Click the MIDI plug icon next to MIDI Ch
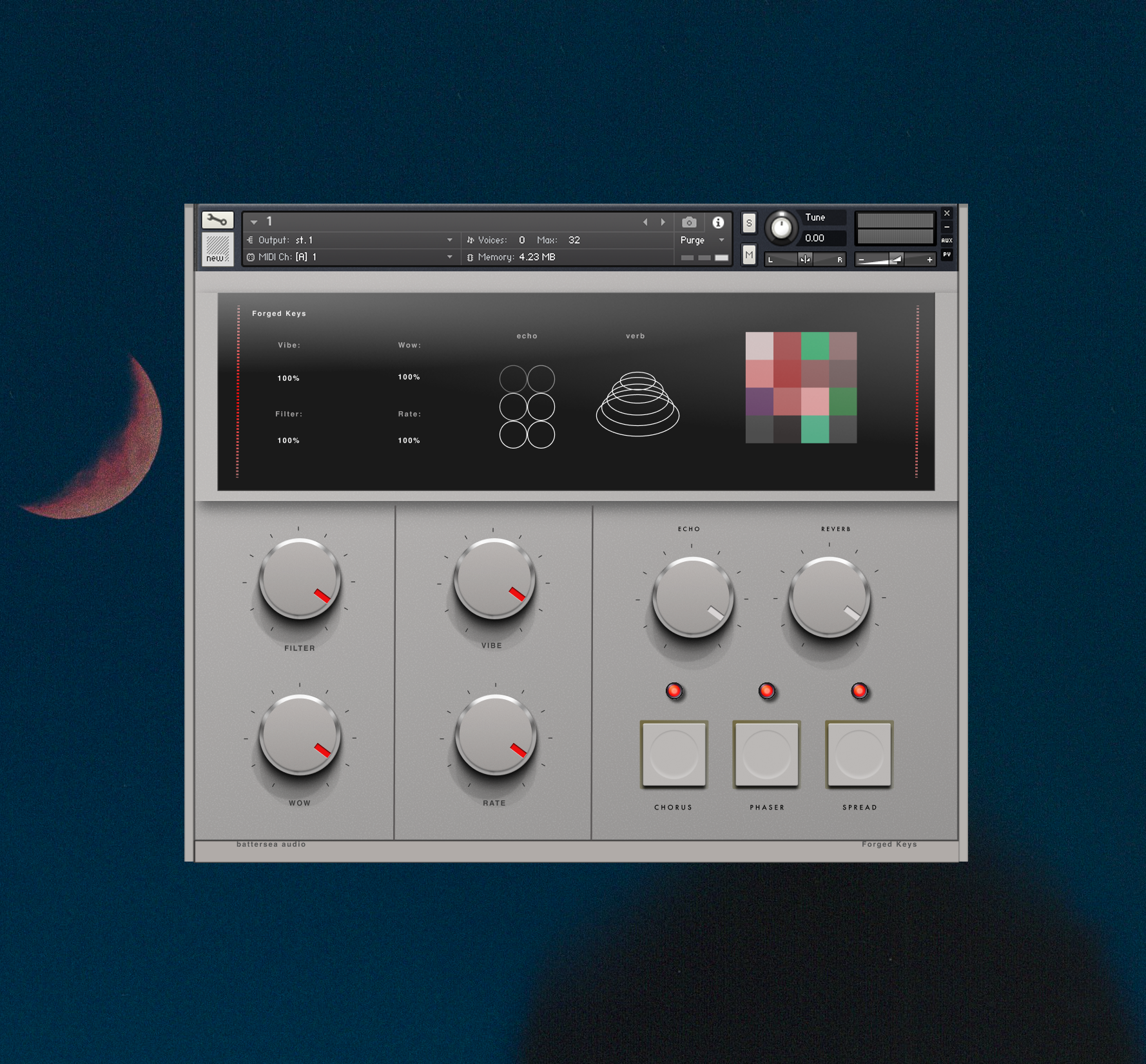The width and height of the screenshot is (1146, 1064). pos(251,256)
